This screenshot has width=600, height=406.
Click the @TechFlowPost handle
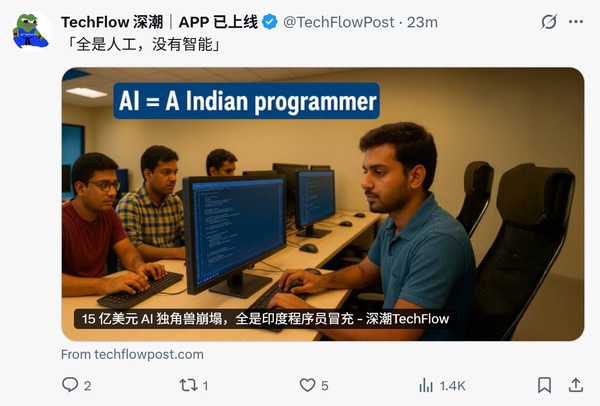[x=339, y=22]
